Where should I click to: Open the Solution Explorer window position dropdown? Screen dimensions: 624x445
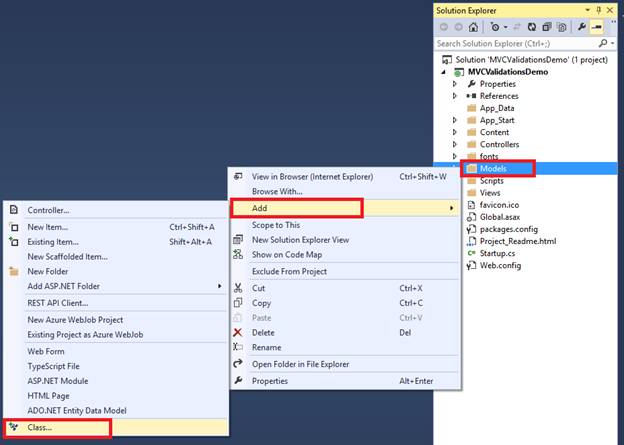coord(587,10)
